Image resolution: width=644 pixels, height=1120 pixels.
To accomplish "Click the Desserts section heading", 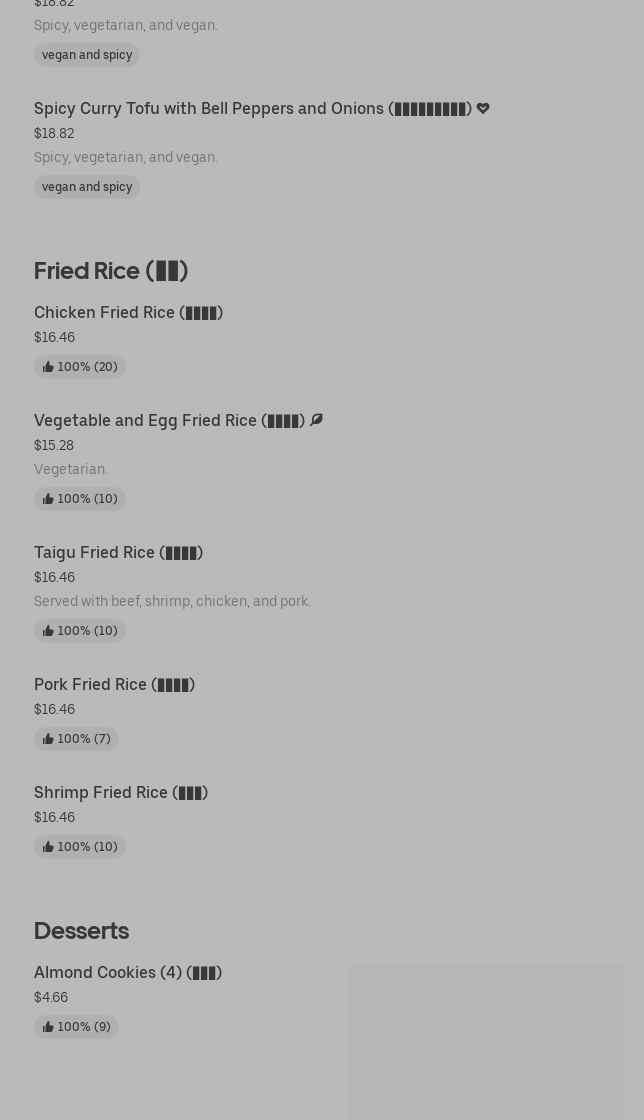I will point(81,930).
